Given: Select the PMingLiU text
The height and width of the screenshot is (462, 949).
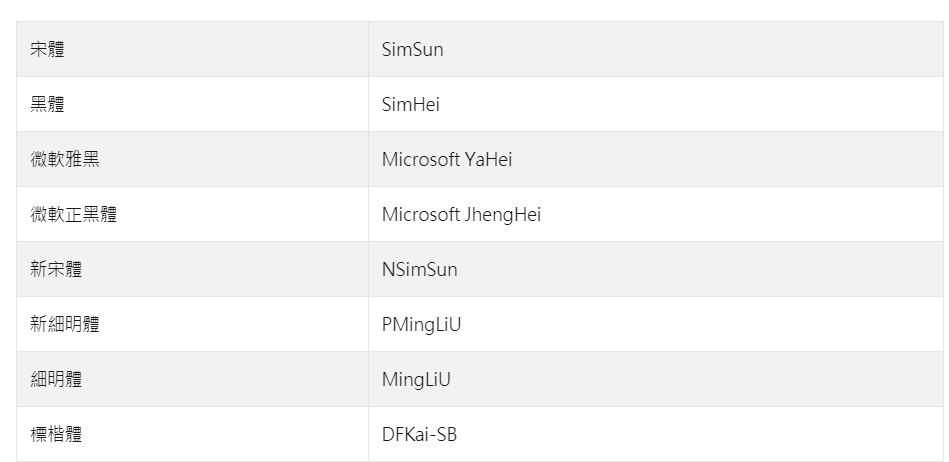Looking at the screenshot, I should pyautogui.click(x=421, y=325).
